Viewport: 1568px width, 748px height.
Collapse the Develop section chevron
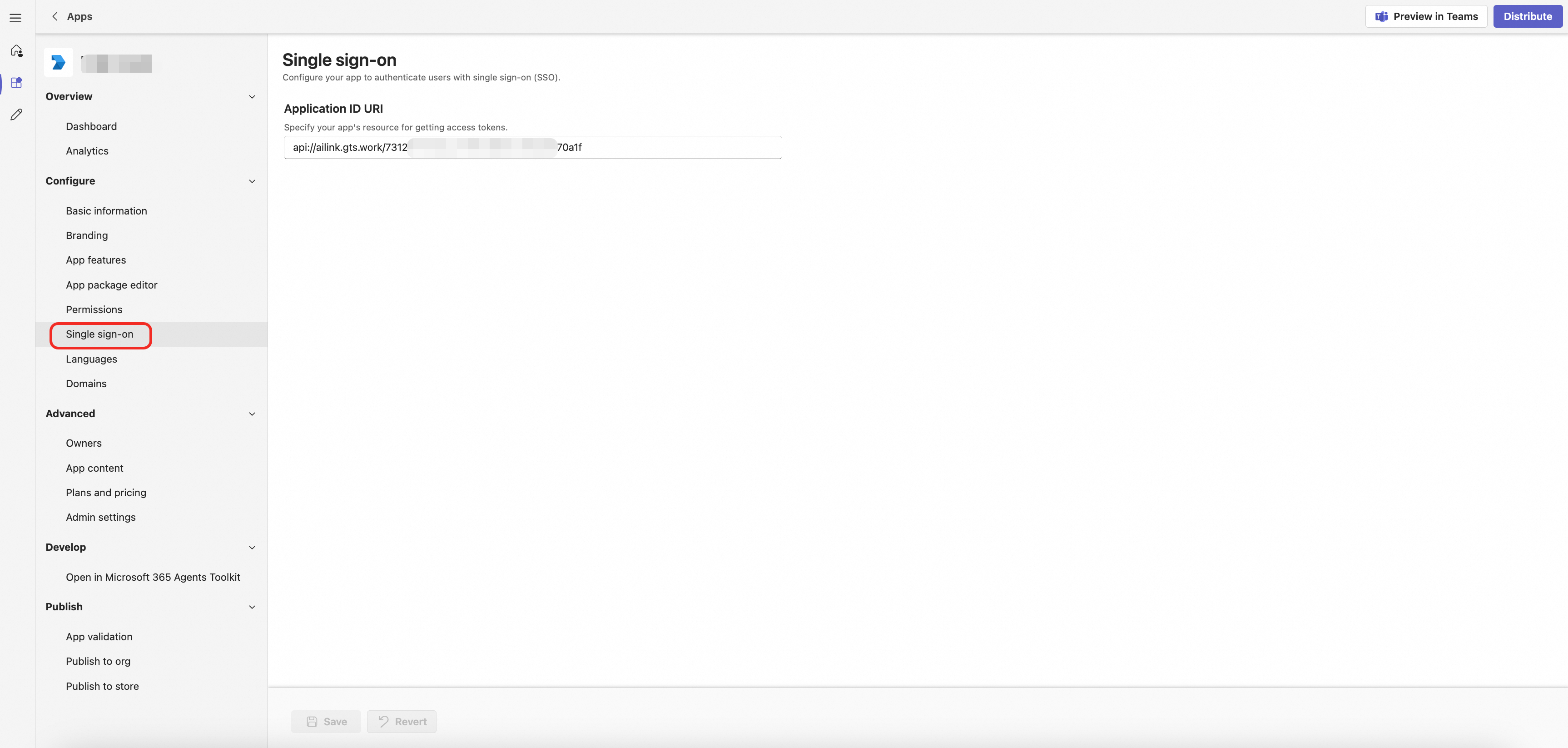(x=252, y=547)
